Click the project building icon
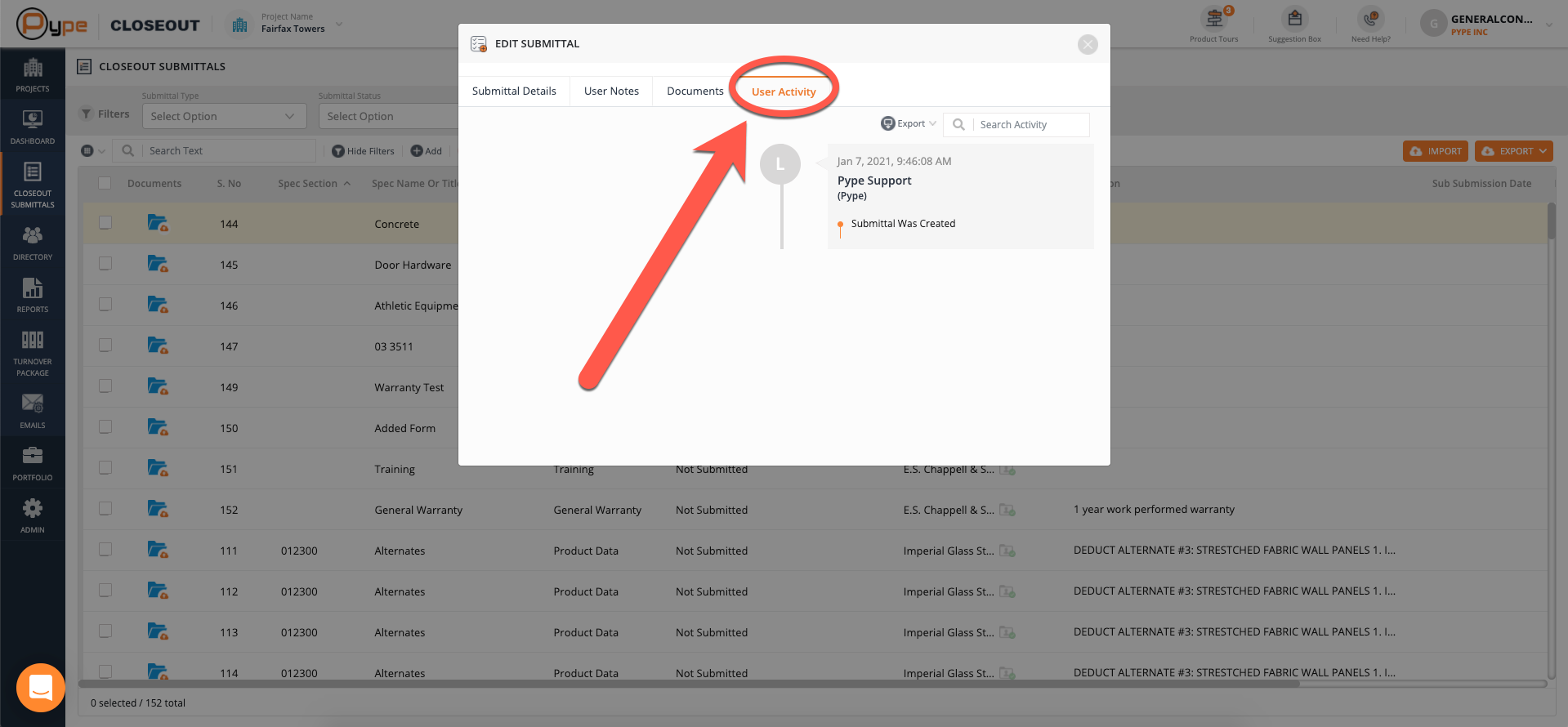1568x727 pixels. coord(239,25)
